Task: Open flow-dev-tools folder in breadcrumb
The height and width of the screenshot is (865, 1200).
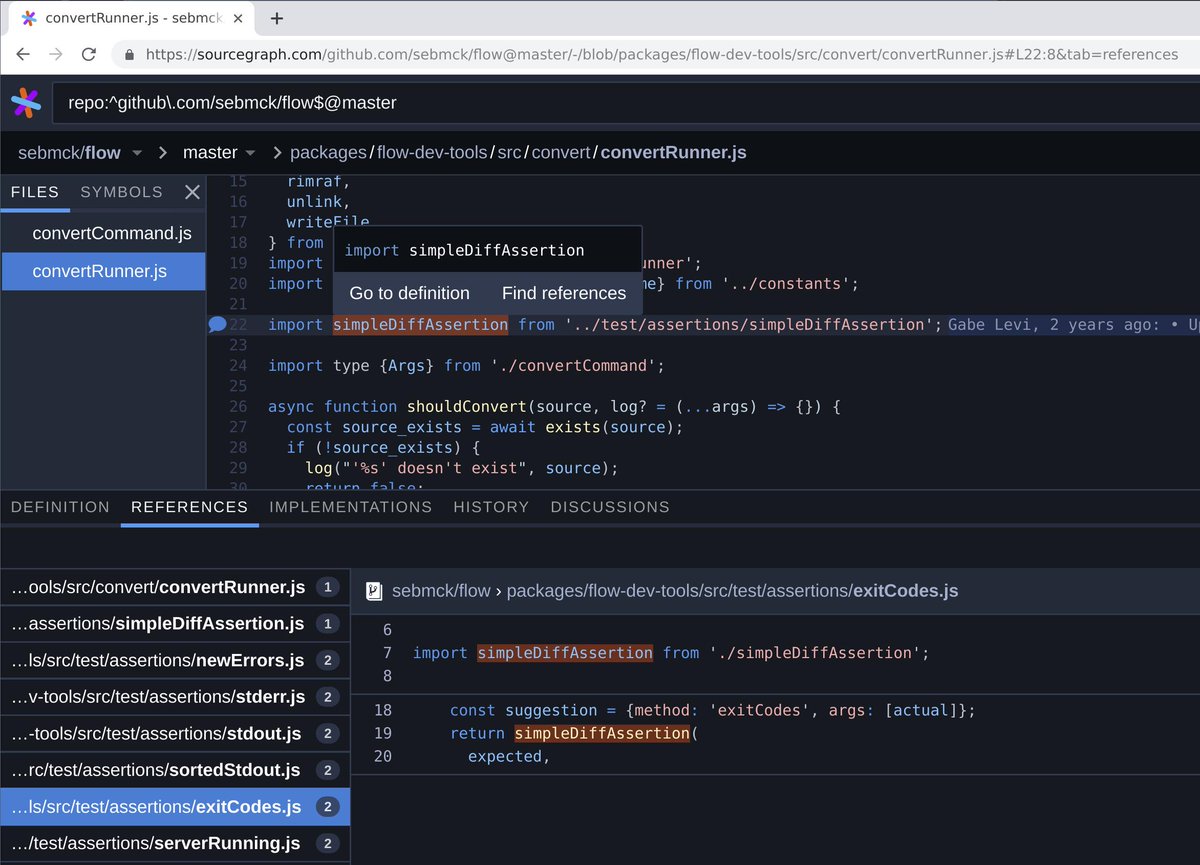Action: 432,153
